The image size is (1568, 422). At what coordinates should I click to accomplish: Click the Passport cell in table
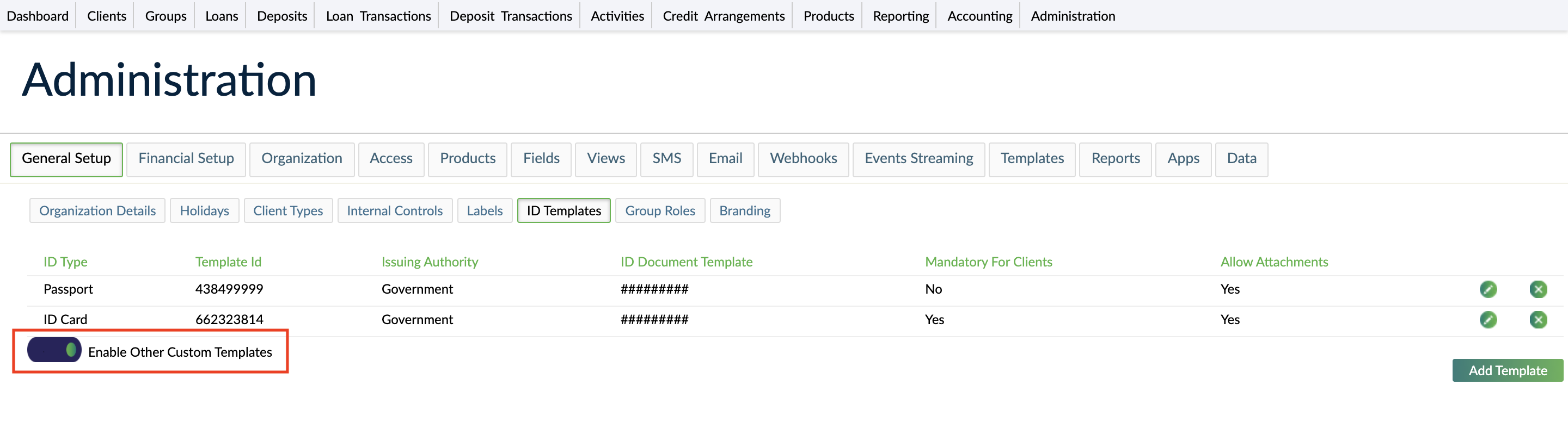[x=68, y=289]
